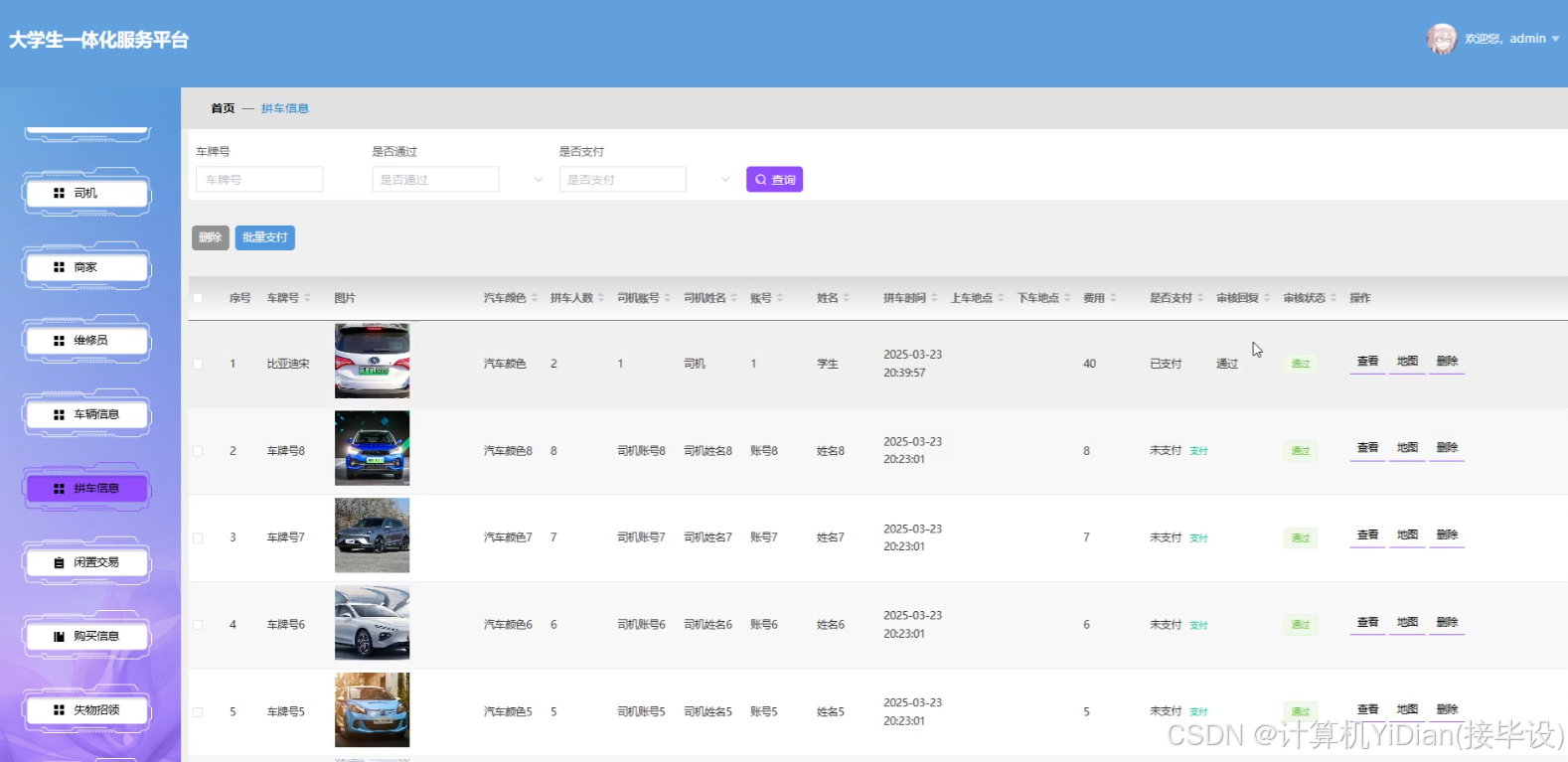Click 支付 link in 车牌号6 row
The image size is (1568, 762).
(x=1199, y=625)
